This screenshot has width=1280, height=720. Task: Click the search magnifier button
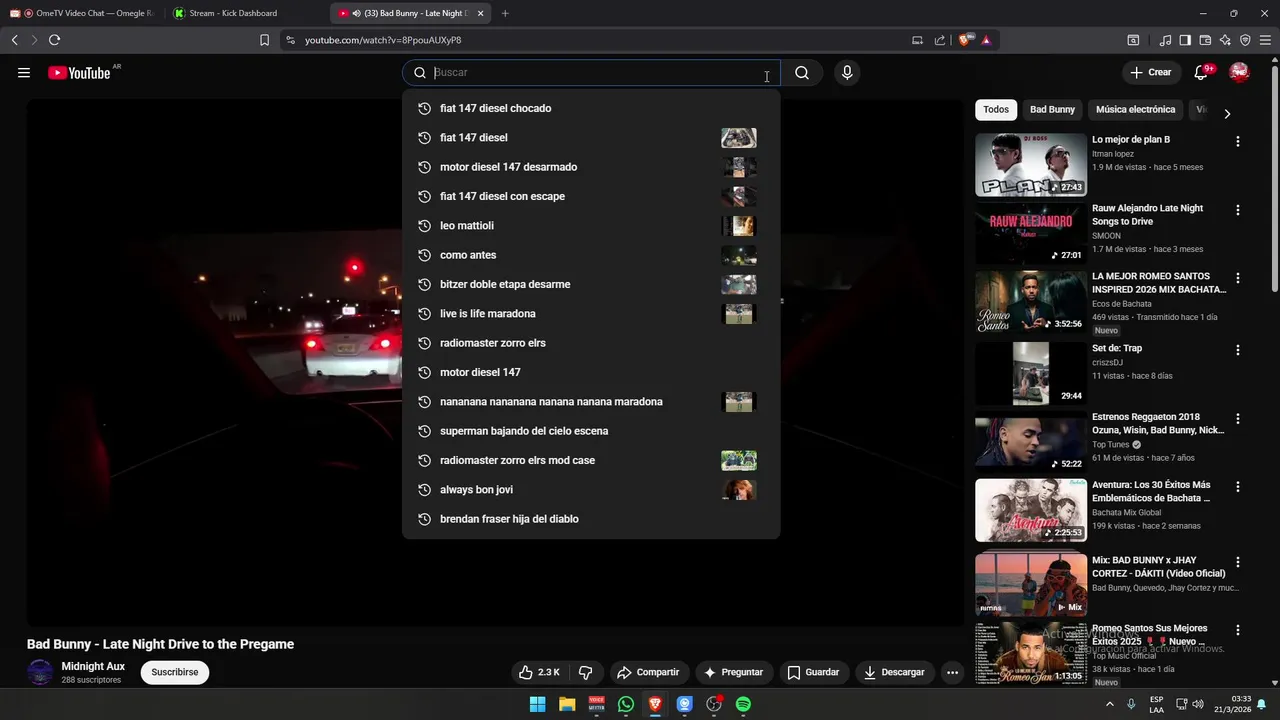click(802, 73)
